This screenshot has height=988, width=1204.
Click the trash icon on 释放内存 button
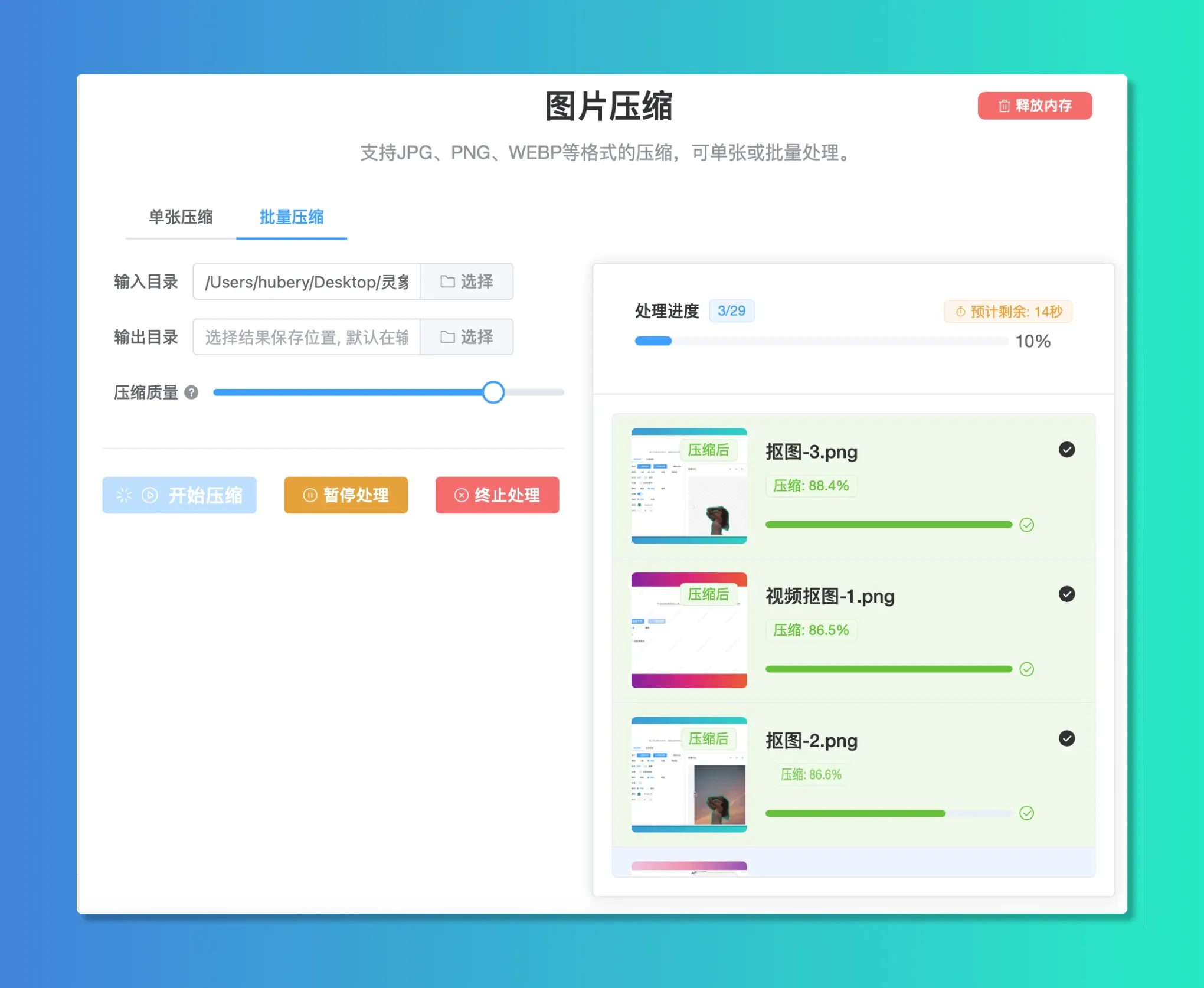[x=1005, y=106]
